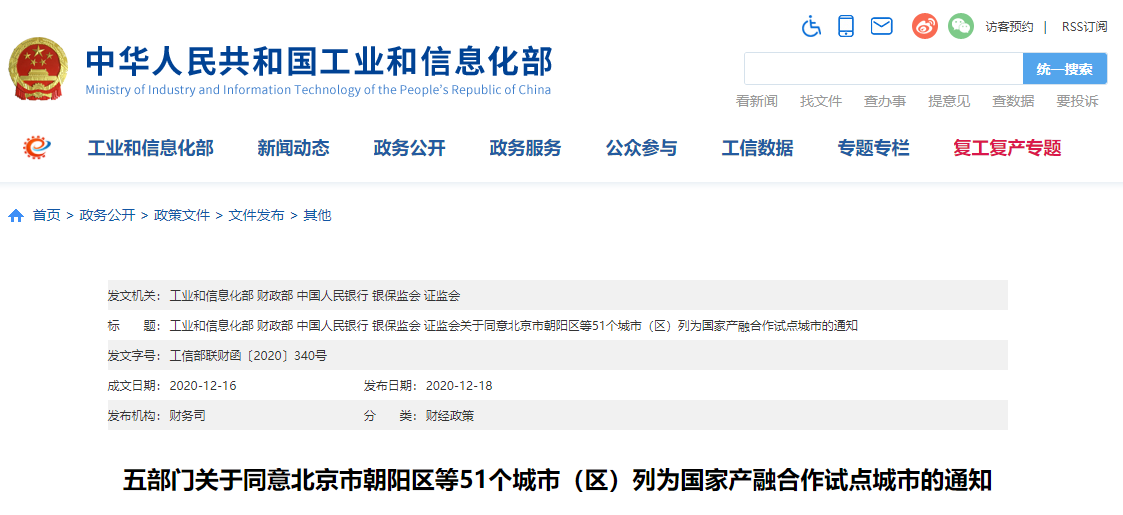The height and width of the screenshot is (515, 1123).
Task: Click 访客预约 link
Action: point(1009,27)
